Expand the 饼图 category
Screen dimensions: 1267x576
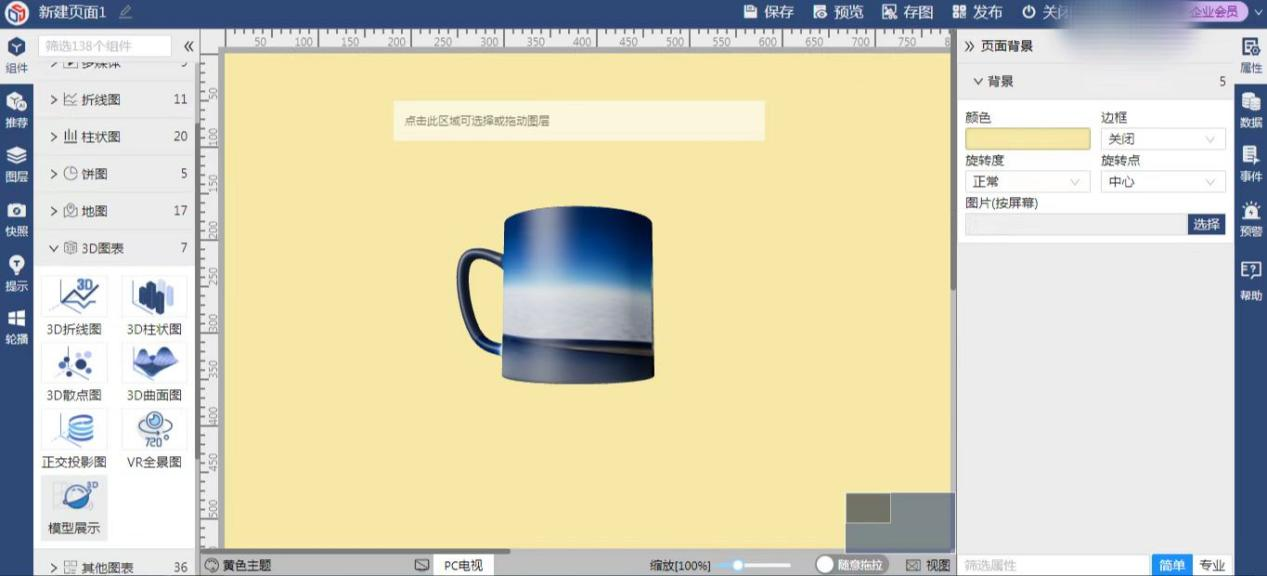click(x=118, y=173)
